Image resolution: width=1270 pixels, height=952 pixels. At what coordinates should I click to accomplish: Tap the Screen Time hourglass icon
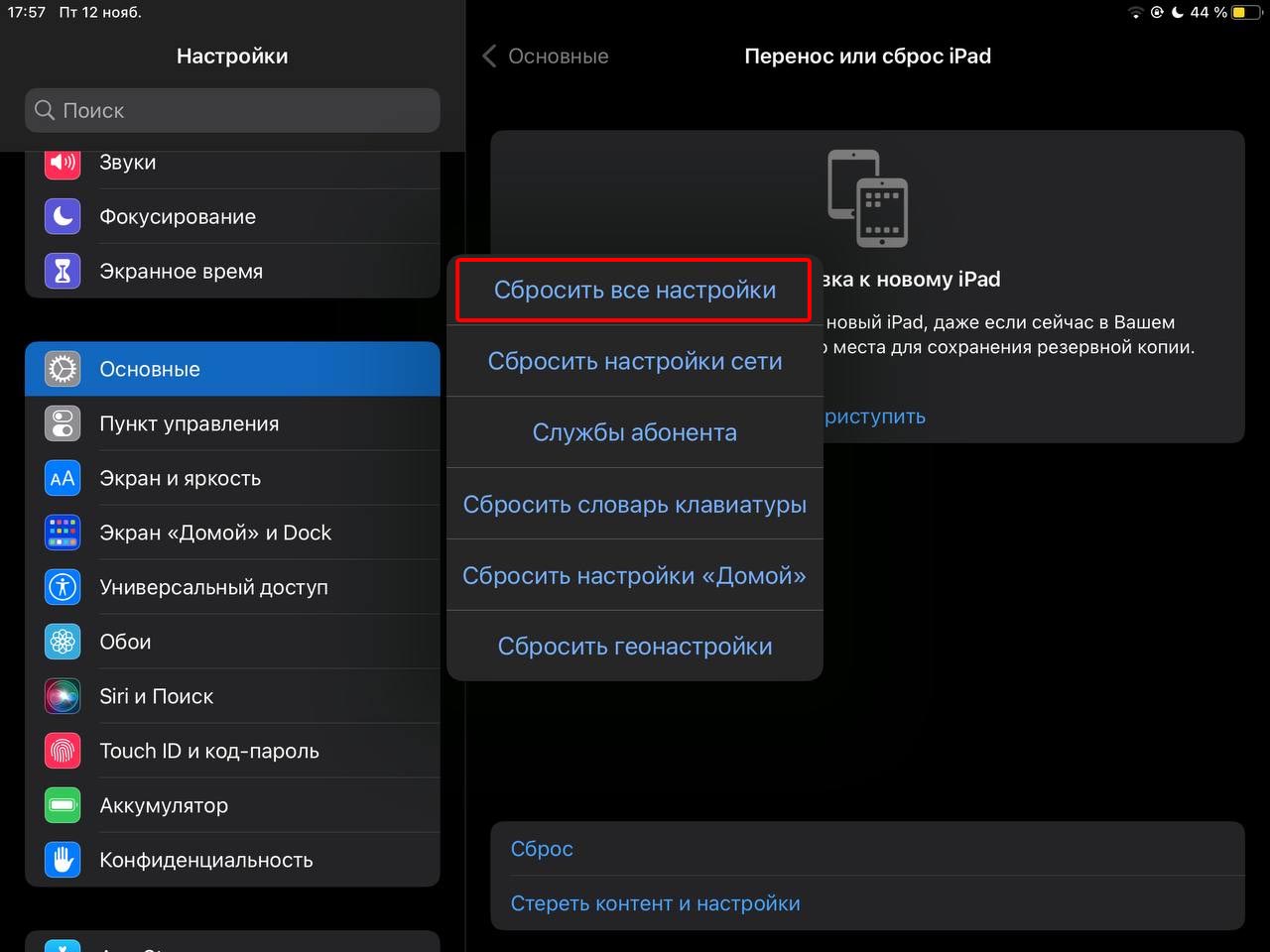coord(63,271)
